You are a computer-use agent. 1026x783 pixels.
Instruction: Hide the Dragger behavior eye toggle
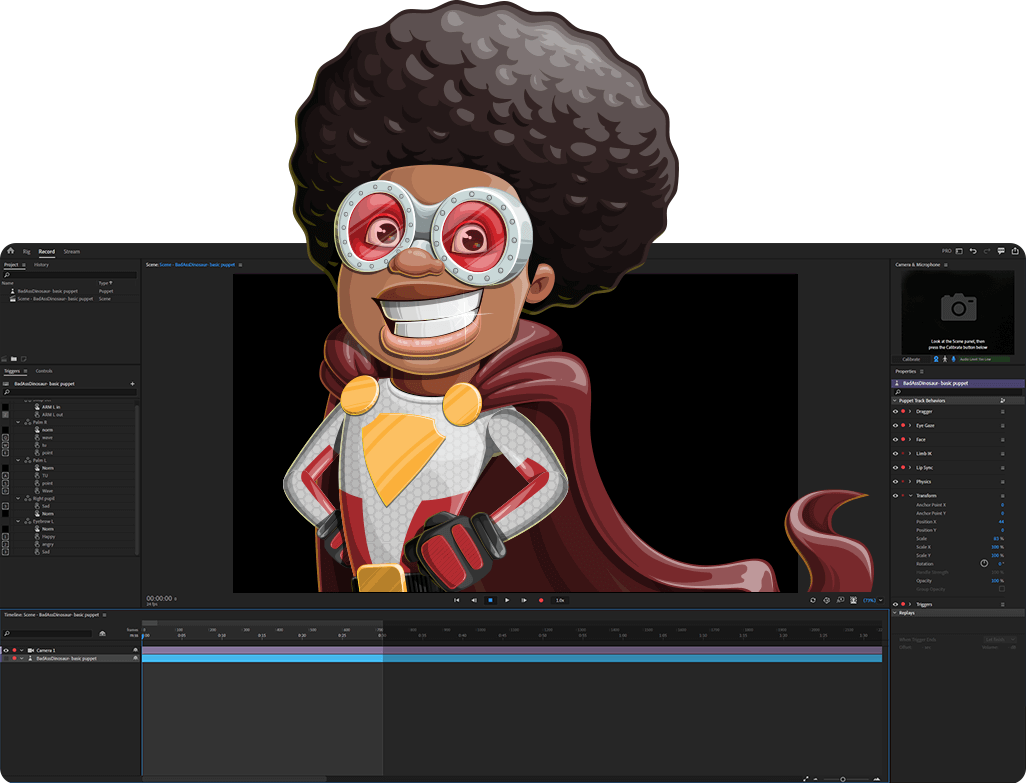tap(895, 411)
